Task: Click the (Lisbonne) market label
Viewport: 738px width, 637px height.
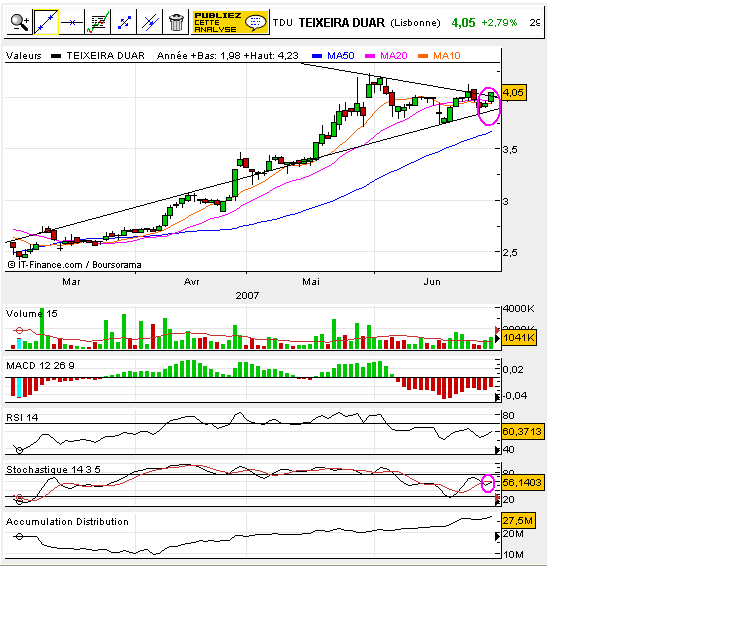Action: (x=416, y=23)
